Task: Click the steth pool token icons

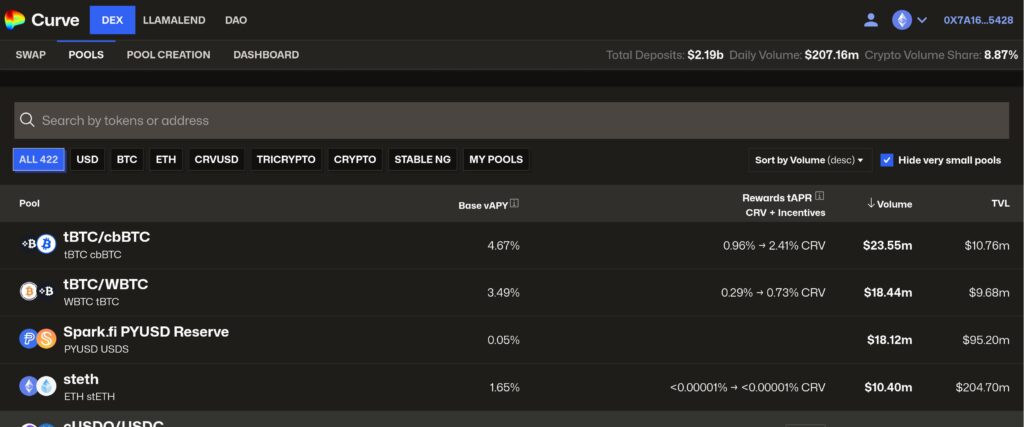Action: [38, 386]
